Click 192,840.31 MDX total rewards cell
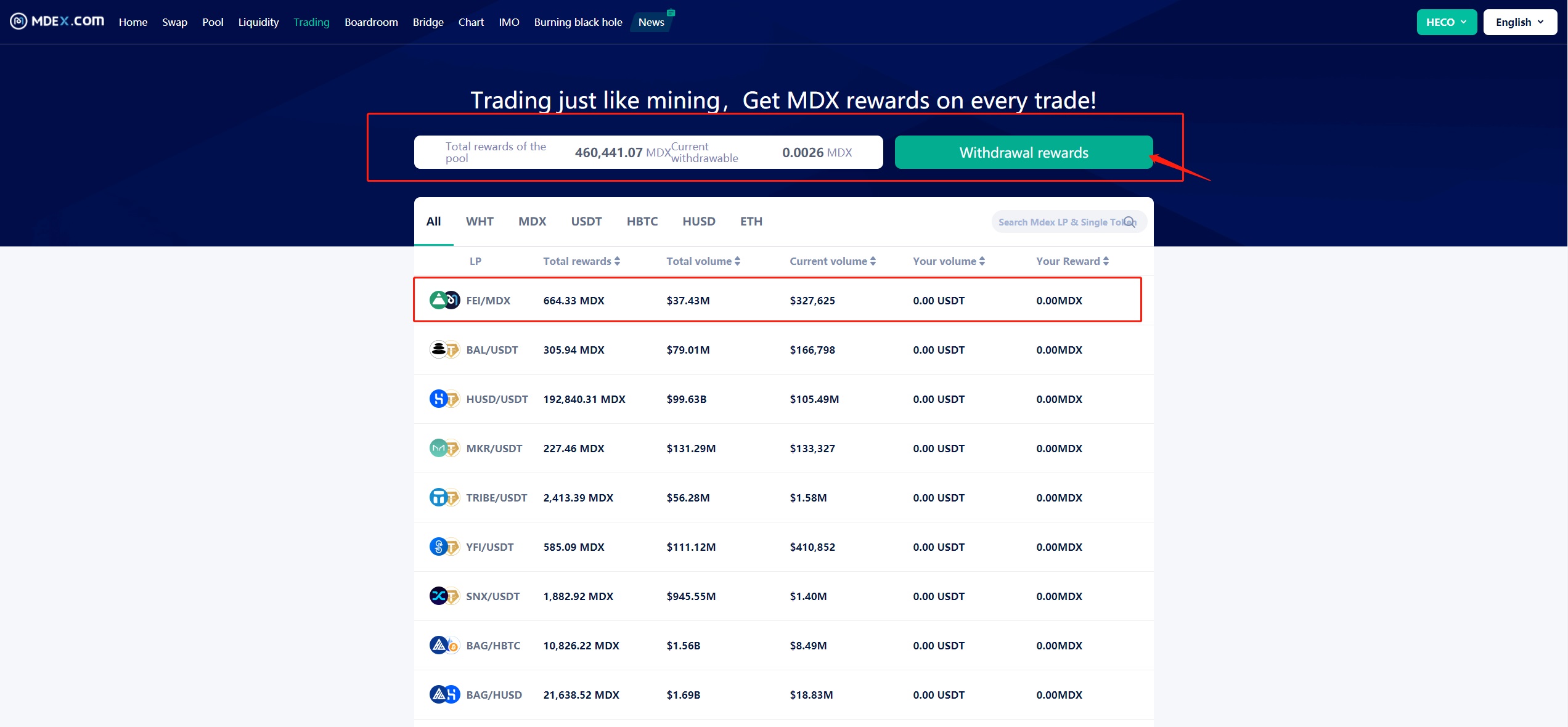Image resolution: width=1568 pixels, height=727 pixels. [x=584, y=399]
